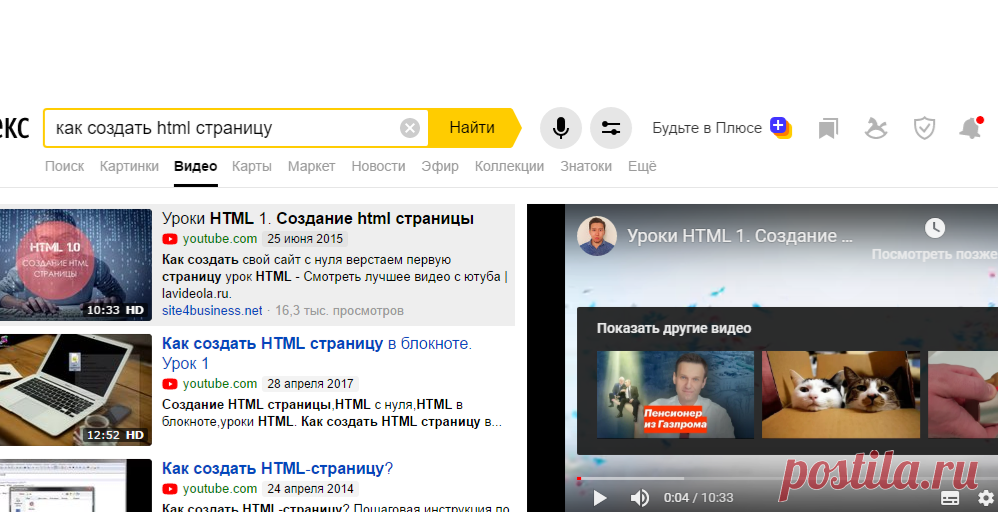Open Будьте в Плюсе link
Image resolution: width=998 pixels, height=512 pixels.
tap(707, 128)
